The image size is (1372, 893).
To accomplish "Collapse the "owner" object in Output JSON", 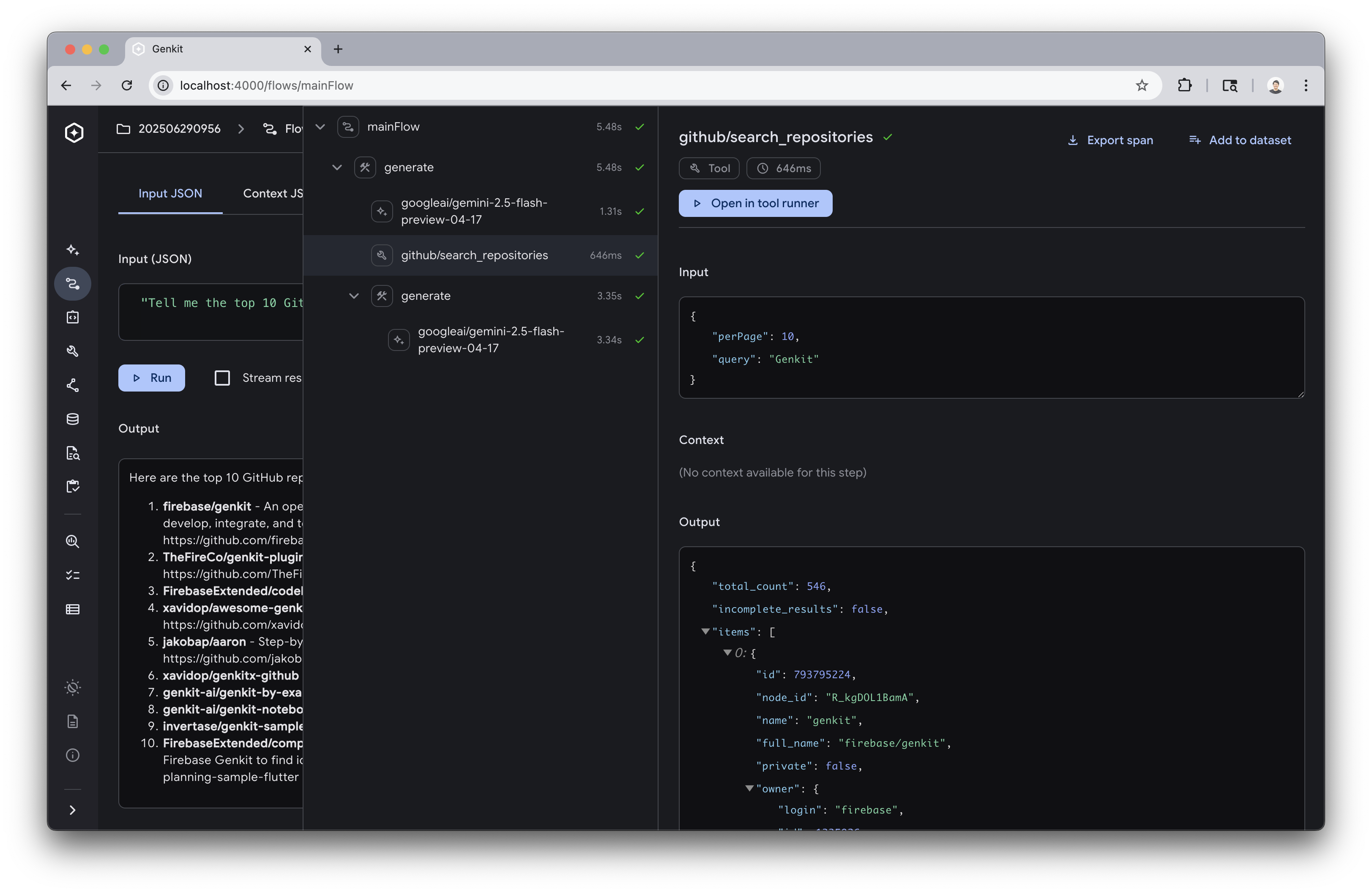I will pos(749,788).
